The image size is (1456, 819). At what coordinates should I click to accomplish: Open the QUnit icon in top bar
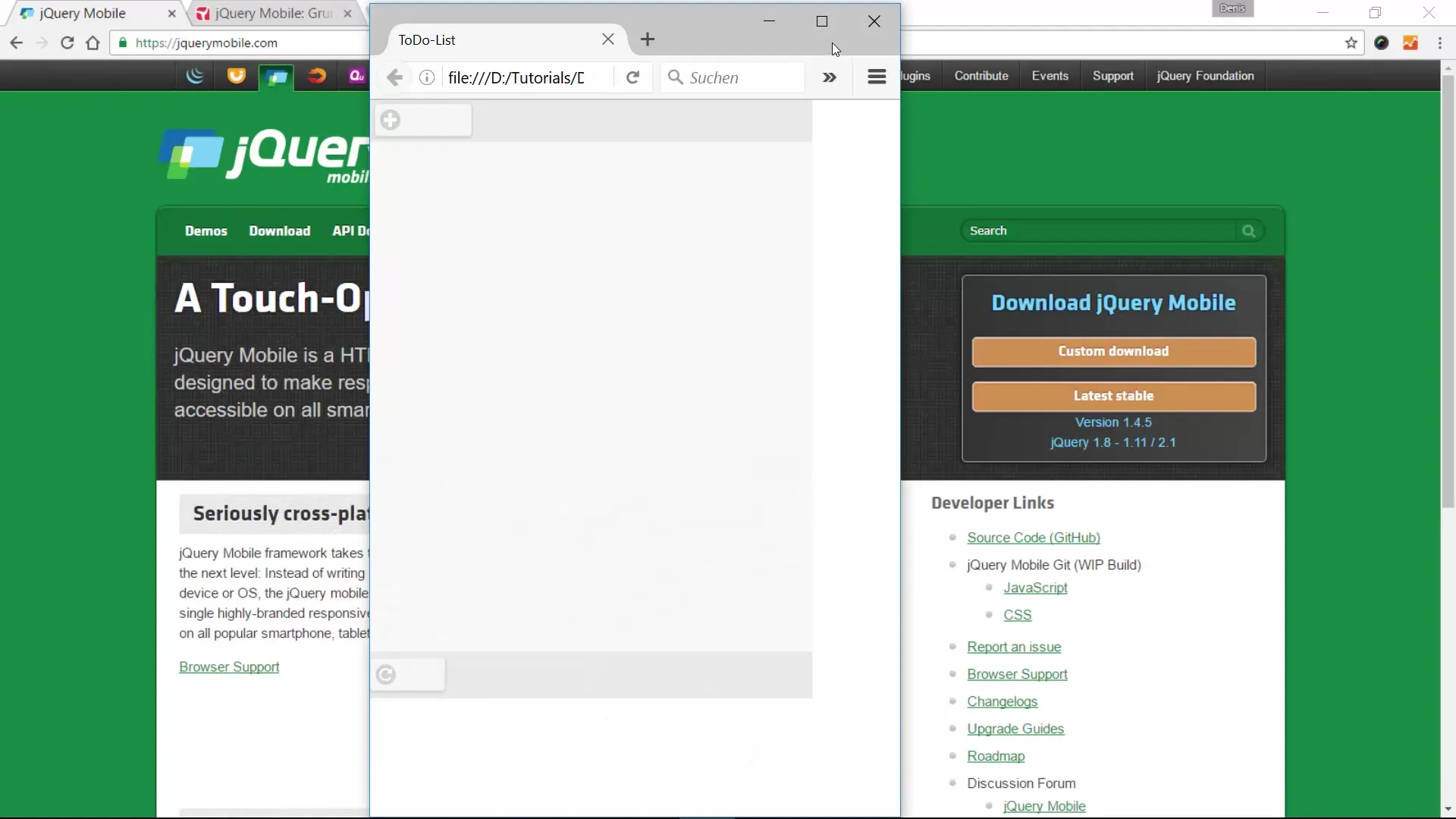tap(356, 76)
